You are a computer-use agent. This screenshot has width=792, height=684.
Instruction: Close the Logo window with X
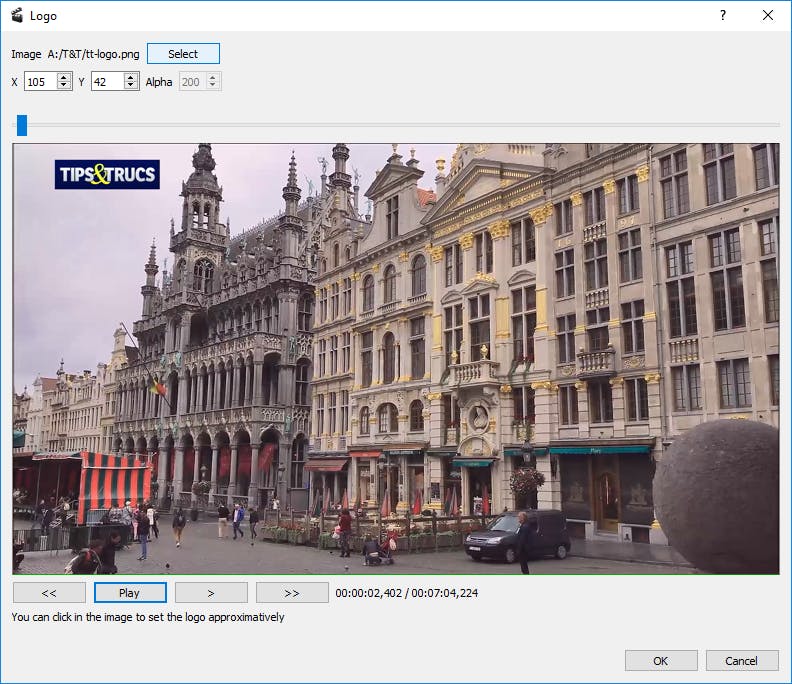tap(768, 15)
